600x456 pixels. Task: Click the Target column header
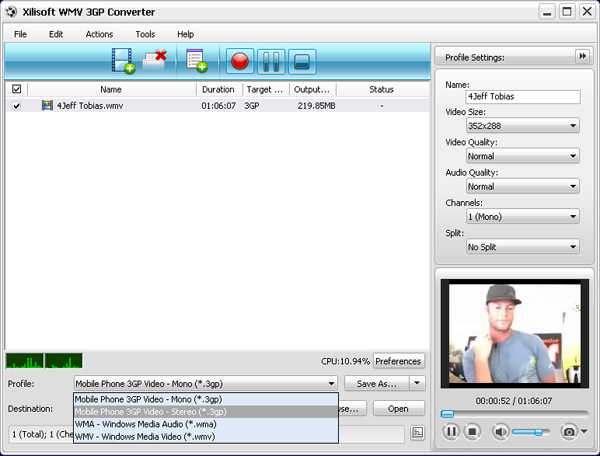coord(265,89)
